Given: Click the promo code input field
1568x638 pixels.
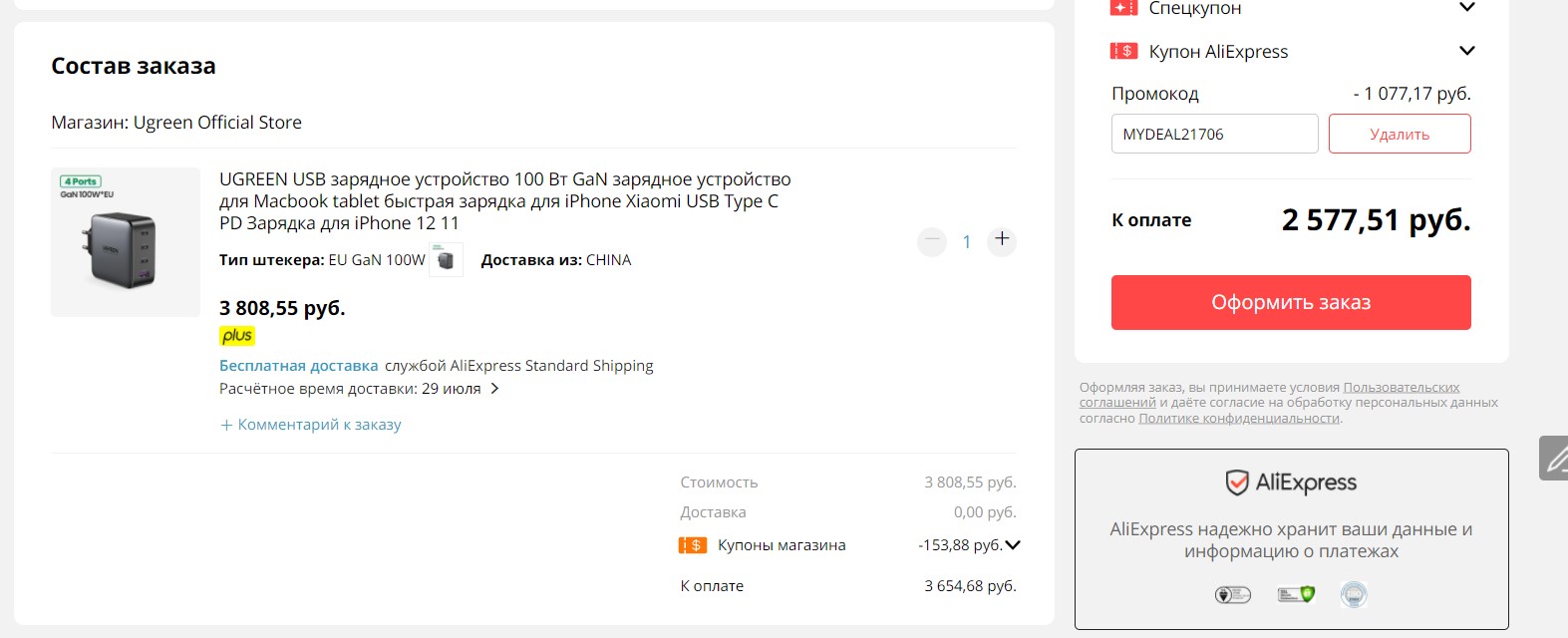Looking at the screenshot, I should coord(1214,134).
